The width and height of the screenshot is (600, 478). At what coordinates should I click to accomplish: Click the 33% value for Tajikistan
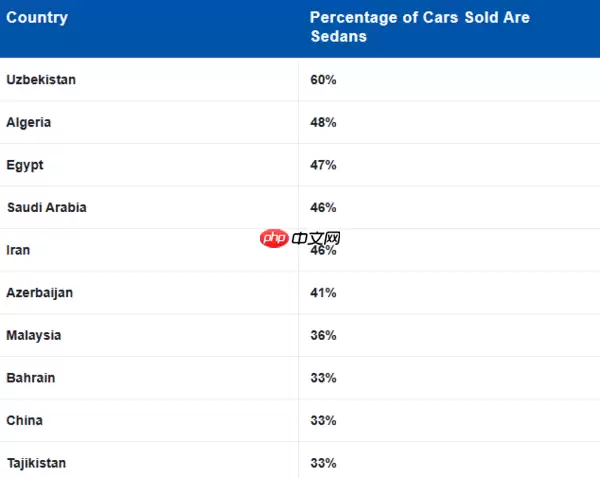coord(323,463)
